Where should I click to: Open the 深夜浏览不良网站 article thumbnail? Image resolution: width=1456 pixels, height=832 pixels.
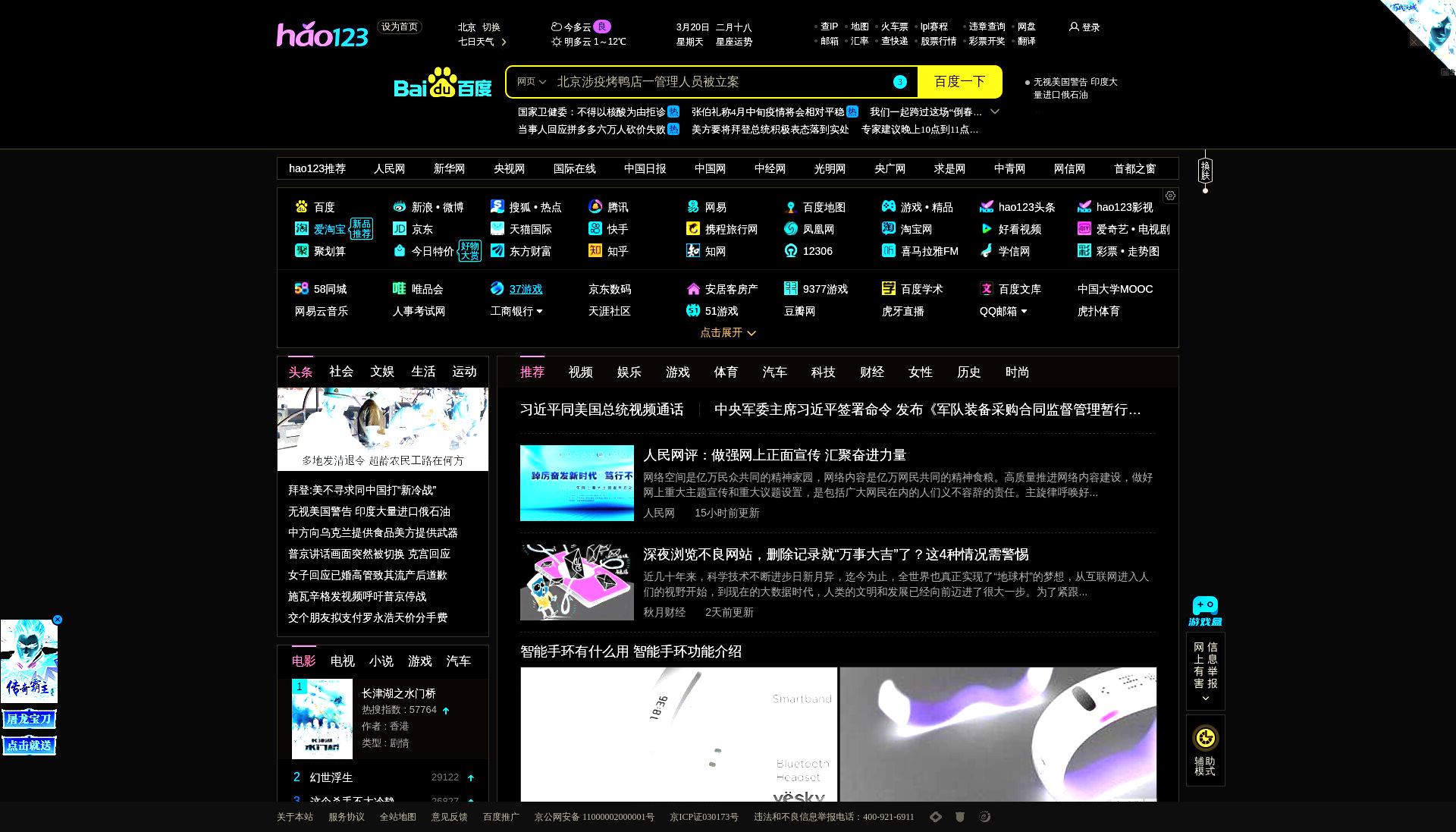577,582
